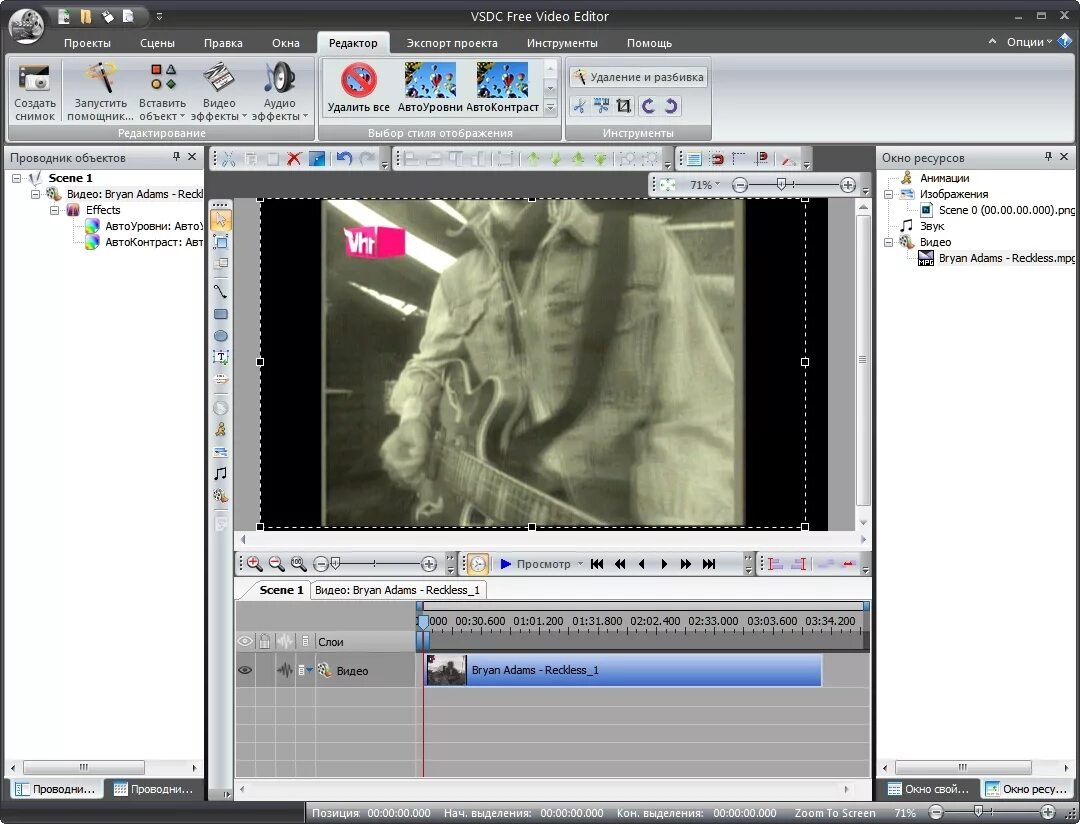
Task: Switch to Видео: Bryan Adams - Reckless_1 tab
Action: [x=397, y=590]
